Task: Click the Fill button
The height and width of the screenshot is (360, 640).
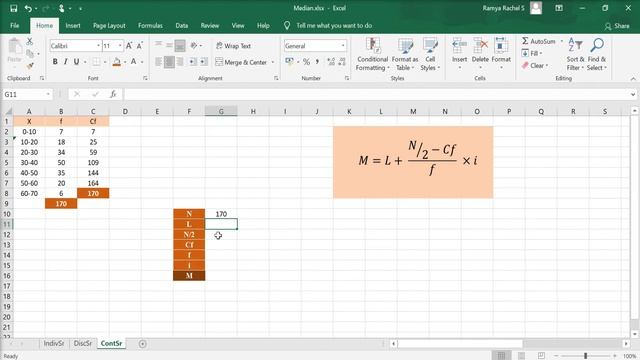Action: pyautogui.click(x=532, y=53)
